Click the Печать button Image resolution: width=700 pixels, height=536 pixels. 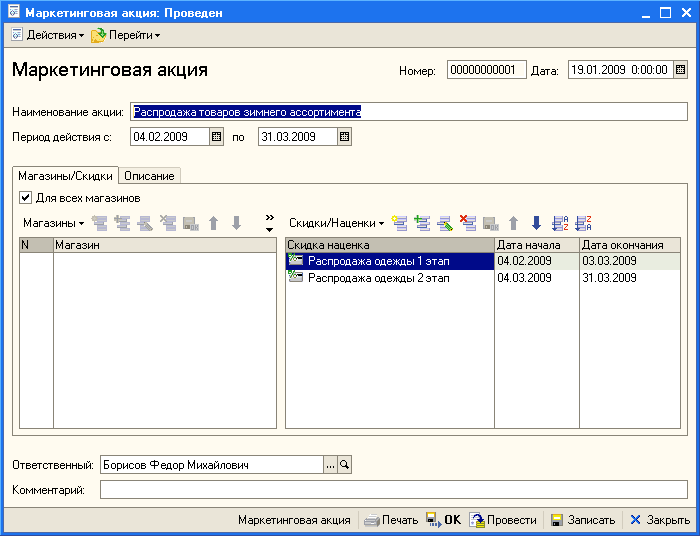391,520
